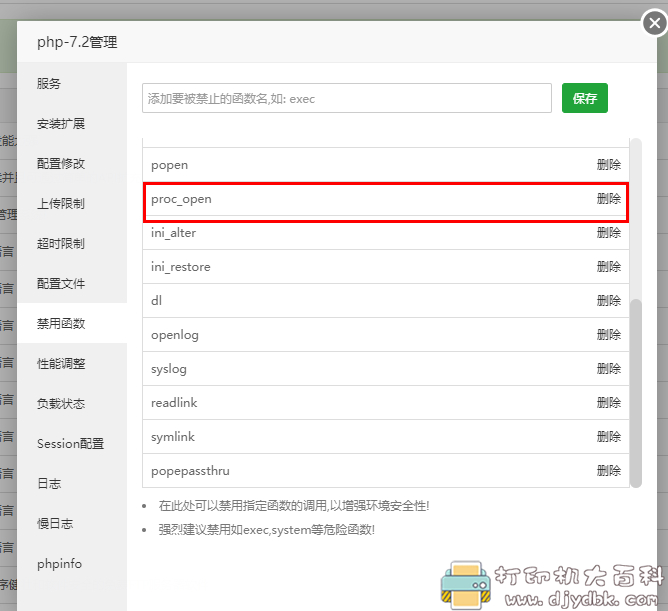This screenshot has width=668, height=611.
Task: Delete the openlog function entry
Action: pos(608,335)
